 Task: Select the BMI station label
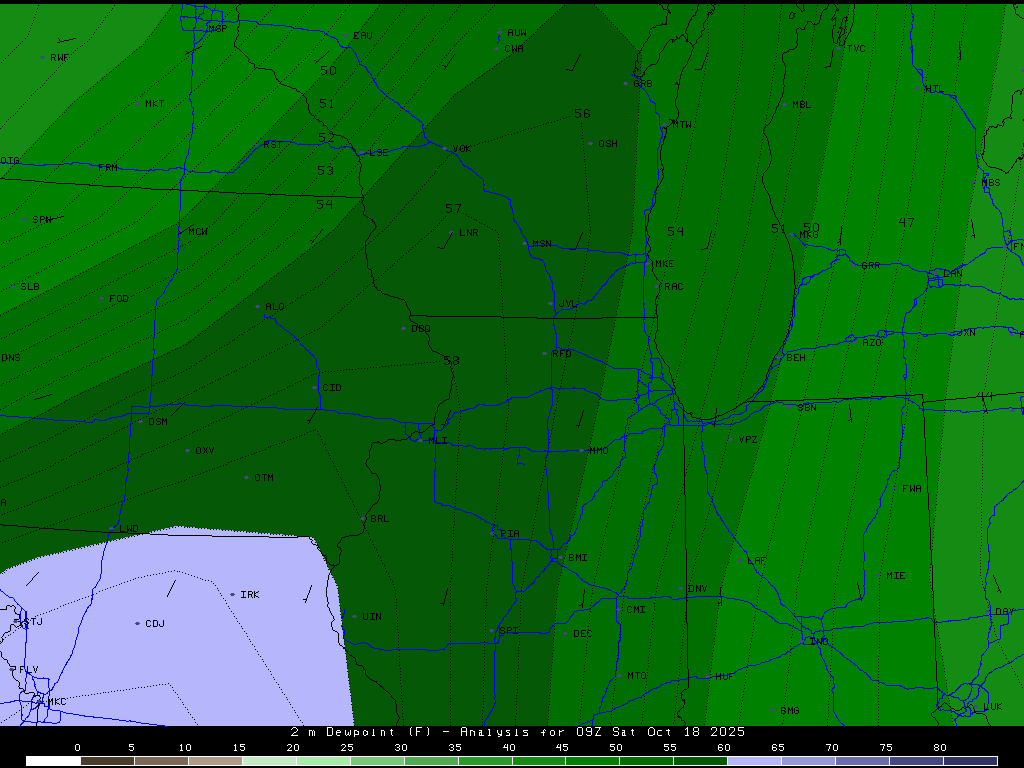577,558
